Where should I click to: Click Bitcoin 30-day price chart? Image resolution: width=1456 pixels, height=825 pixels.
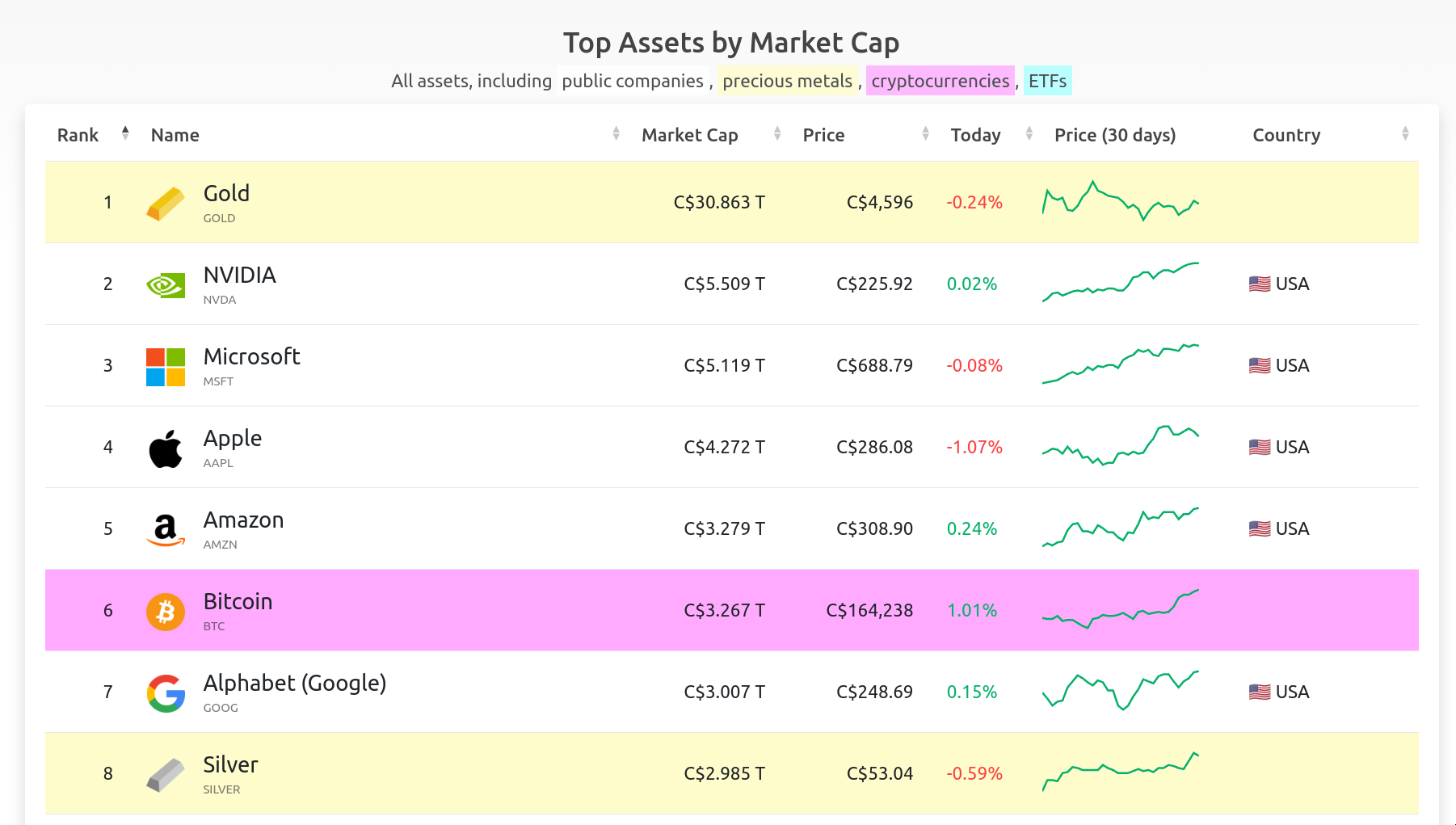(1121, 609)
